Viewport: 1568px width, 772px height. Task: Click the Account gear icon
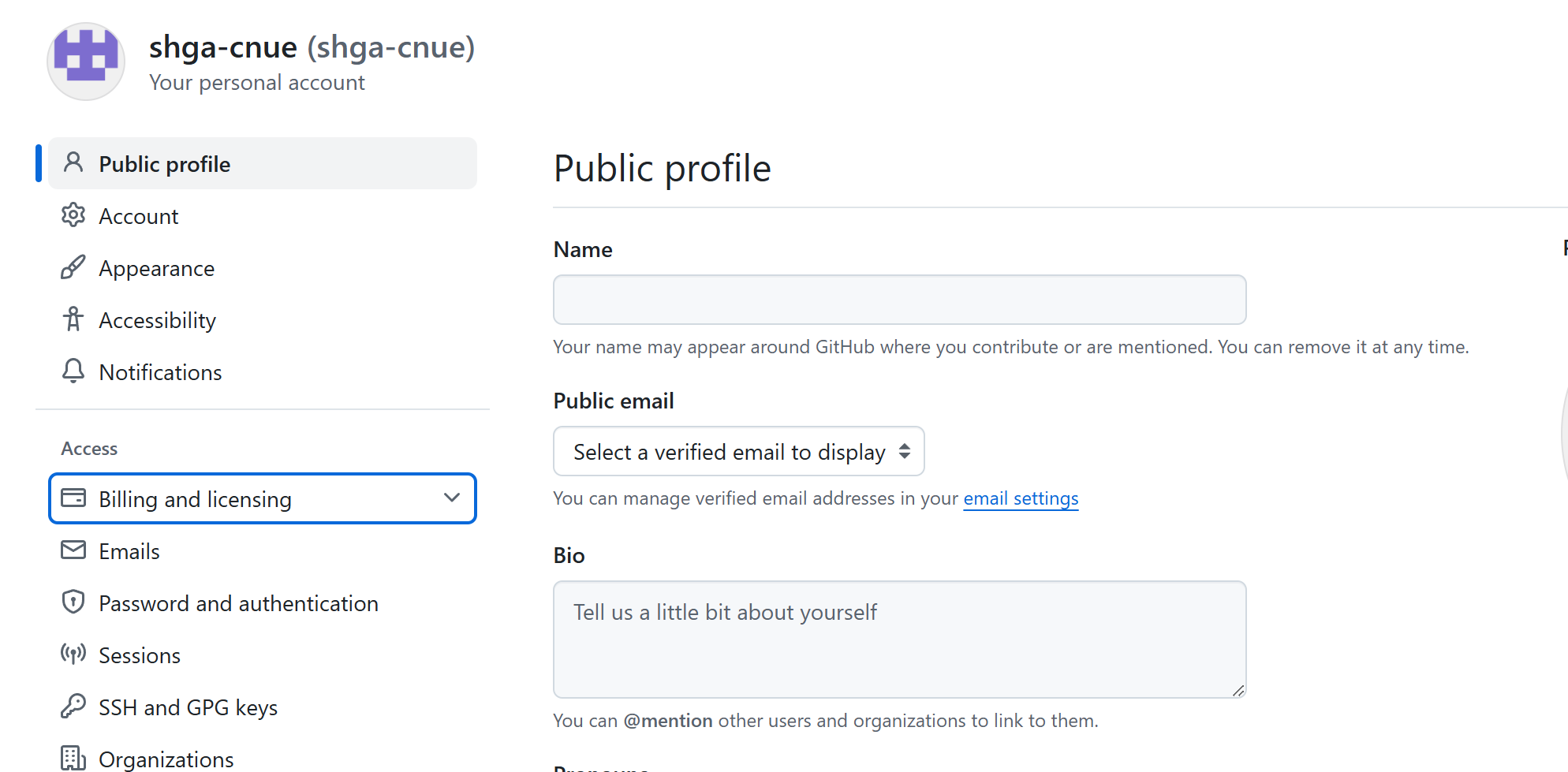tap(73, 214)
